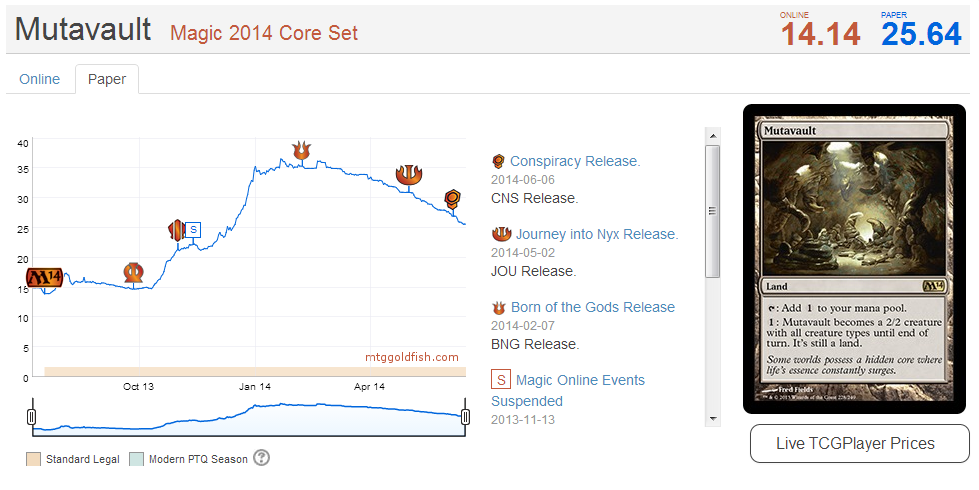Toggle the Modern PTQ Season legend swatch
Viewport: 979px width, 490px height.
click(x=137, y=459)
